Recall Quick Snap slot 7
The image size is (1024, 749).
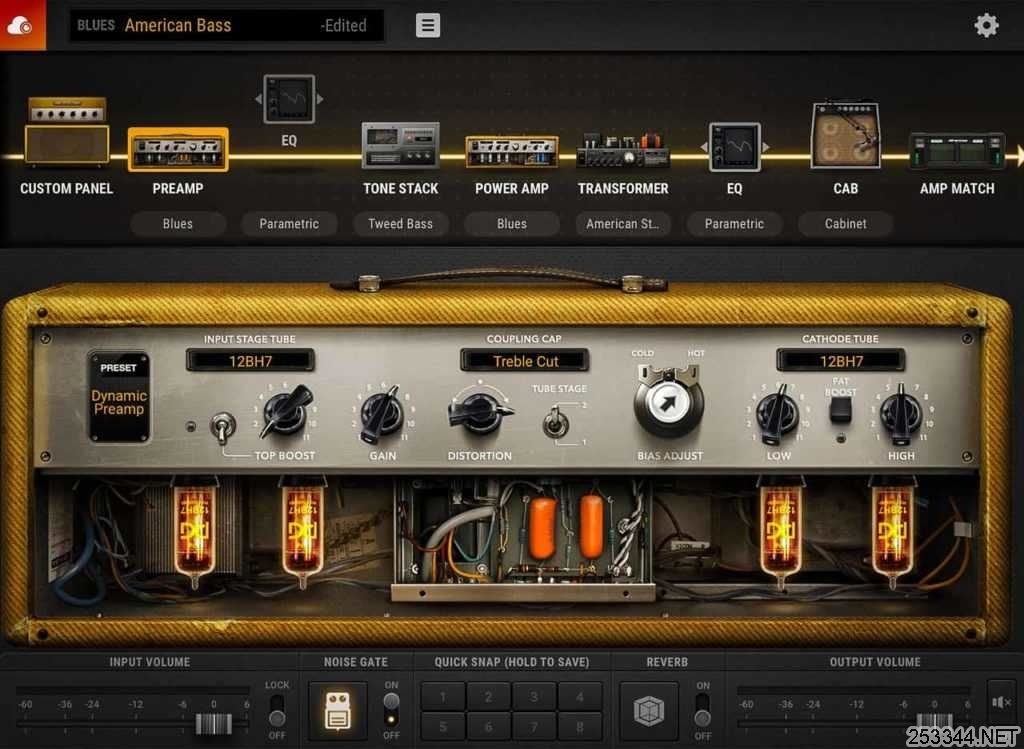[x=534, y=726]
